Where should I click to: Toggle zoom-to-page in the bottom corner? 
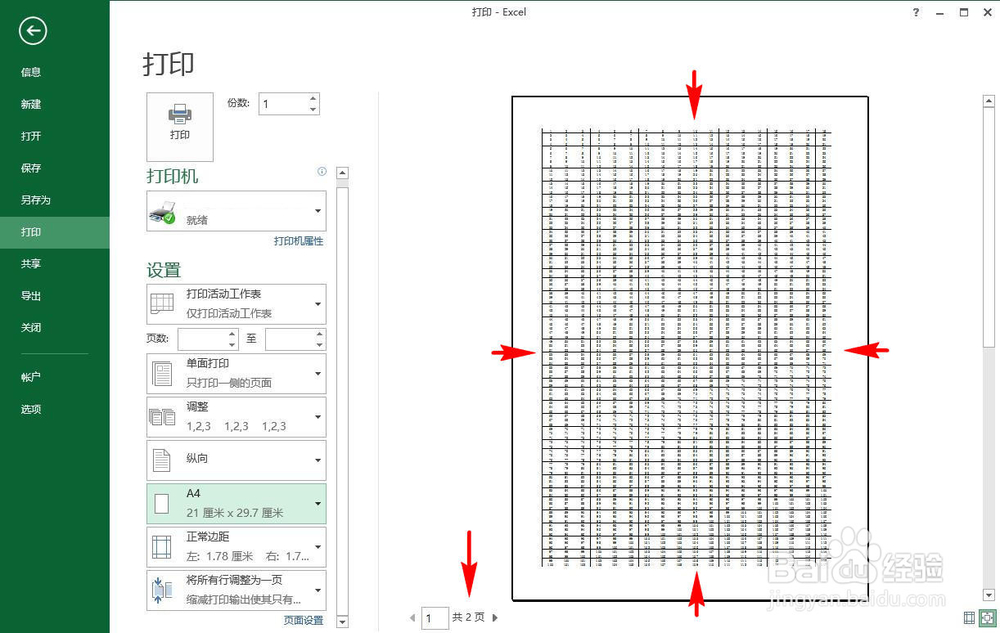point(985,618)
